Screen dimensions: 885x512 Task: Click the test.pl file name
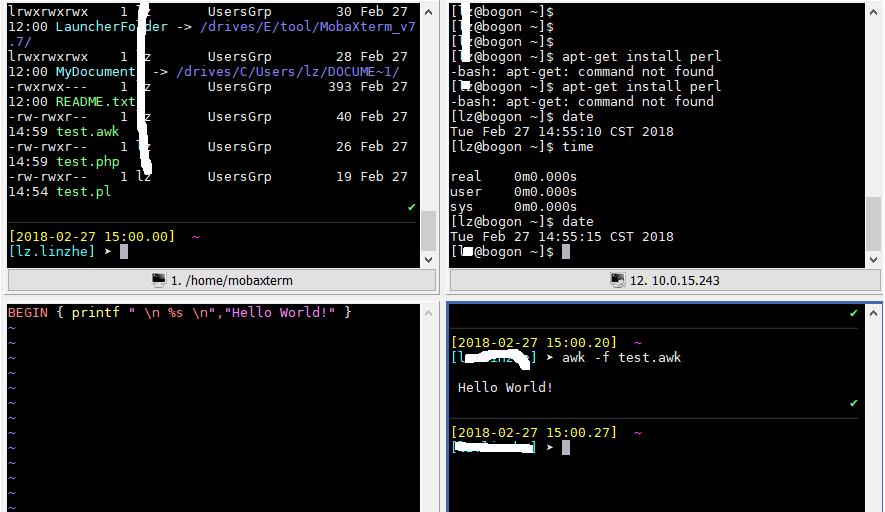pyautogui.click(x=84, y=191)
